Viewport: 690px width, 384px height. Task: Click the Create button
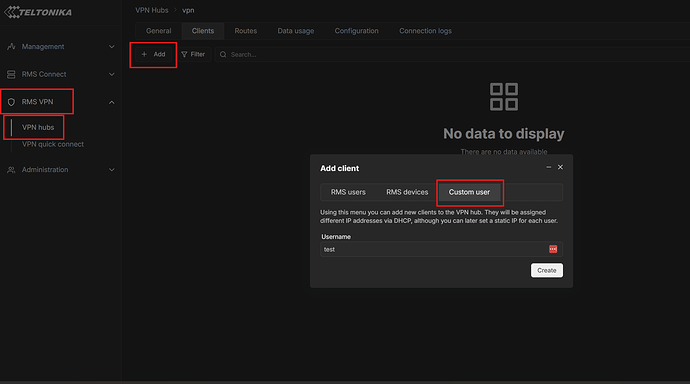point(547,271)
